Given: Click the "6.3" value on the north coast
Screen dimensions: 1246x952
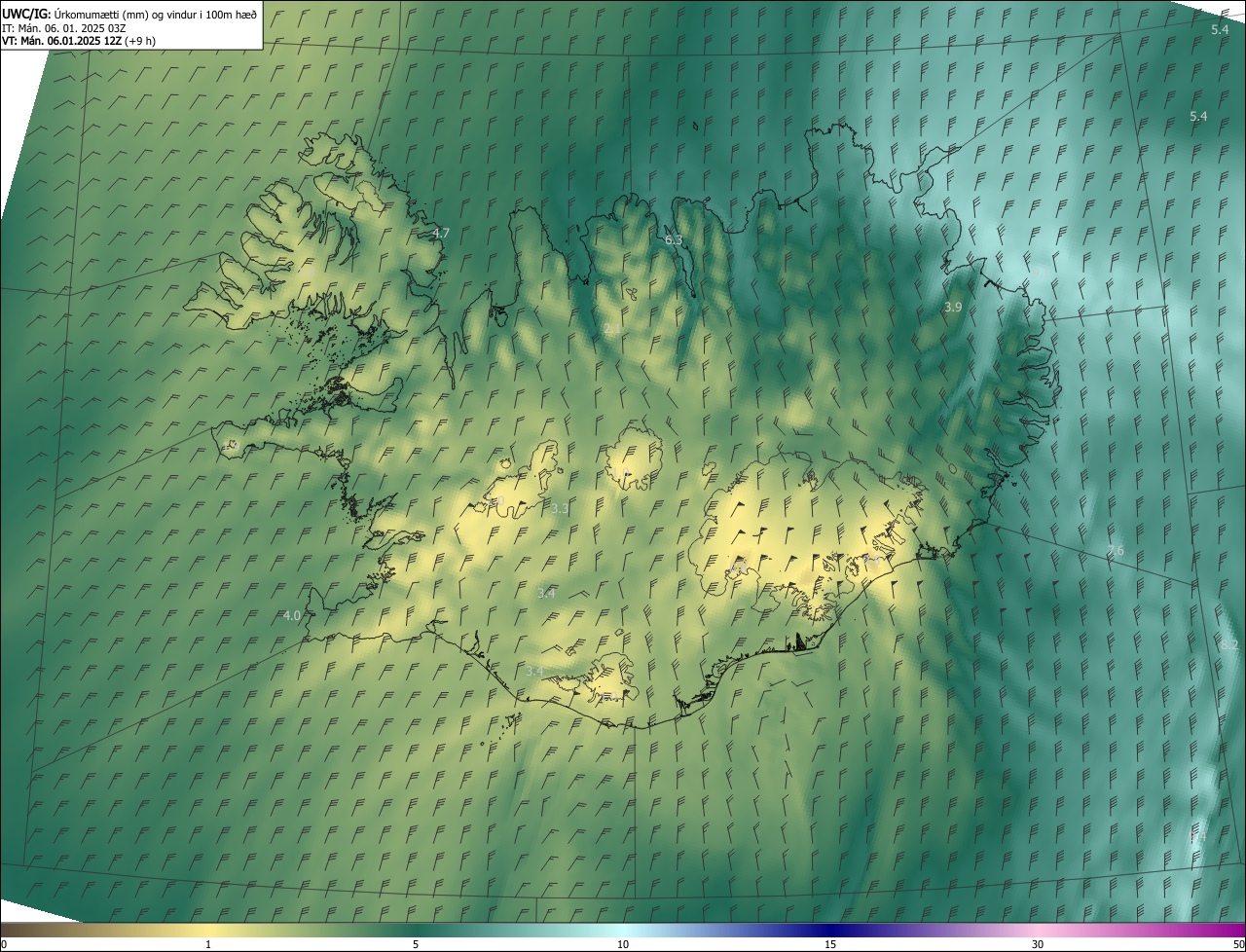Looking at the screenshot, I should [674, 239].
